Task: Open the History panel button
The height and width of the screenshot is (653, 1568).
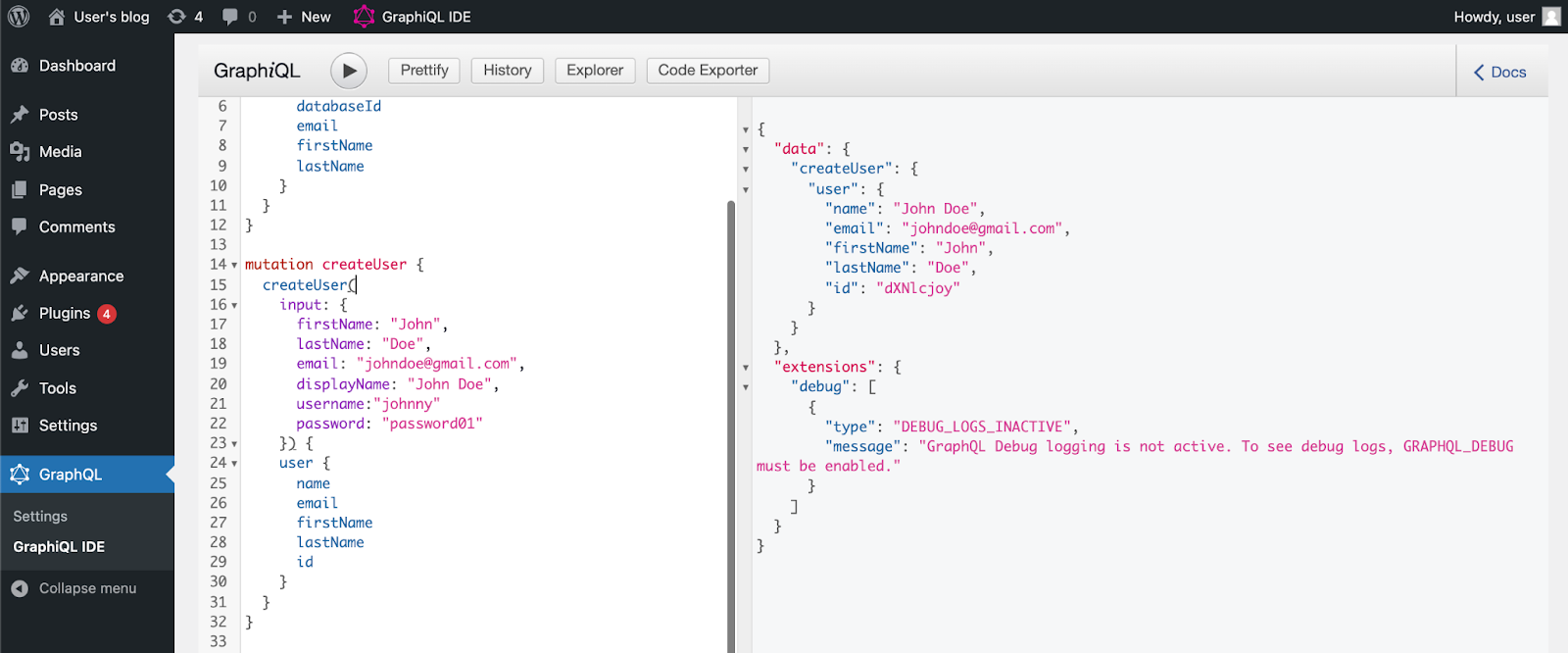Action: (508, 71)
